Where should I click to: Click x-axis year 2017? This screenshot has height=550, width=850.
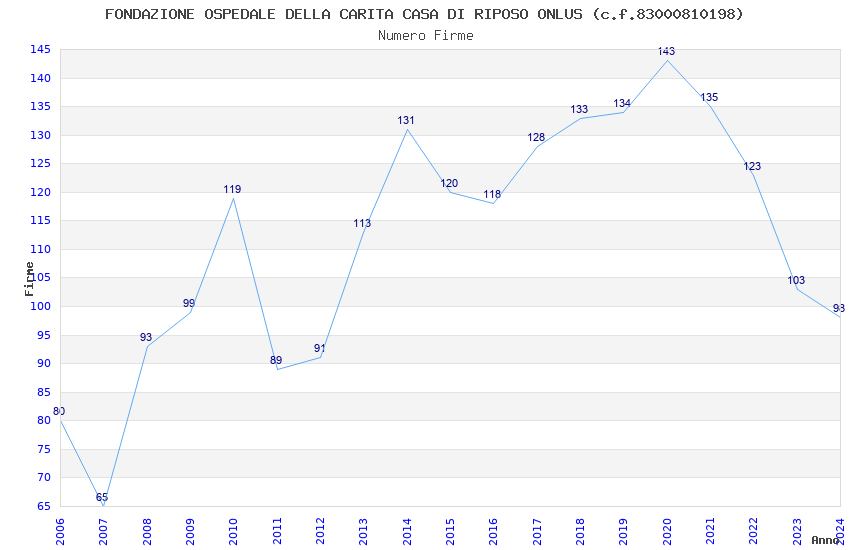(x=537, y=531)
